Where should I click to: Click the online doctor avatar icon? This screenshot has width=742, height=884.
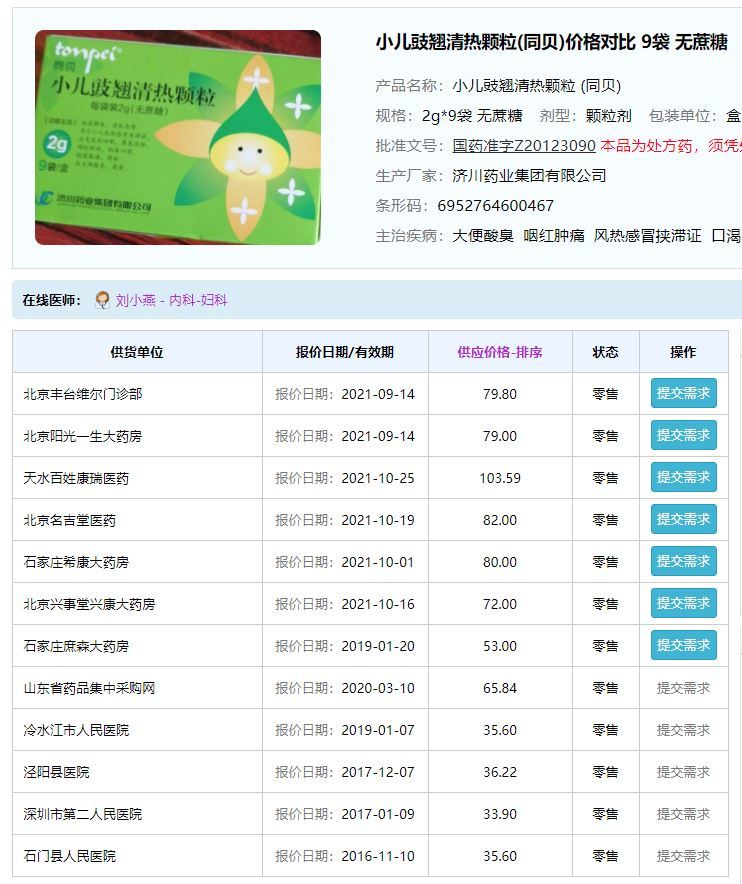102,300
